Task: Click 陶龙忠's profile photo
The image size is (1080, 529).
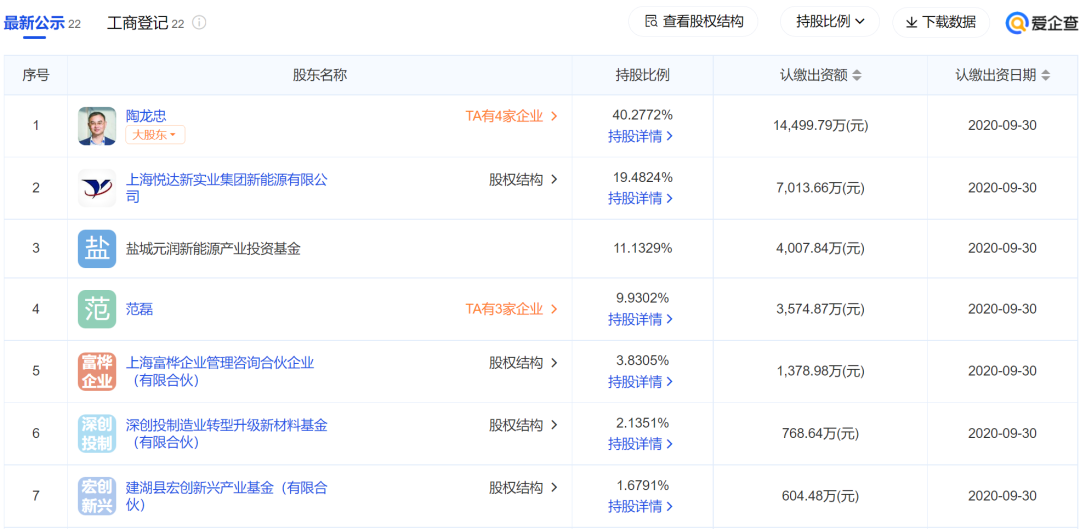Action: 97,126
